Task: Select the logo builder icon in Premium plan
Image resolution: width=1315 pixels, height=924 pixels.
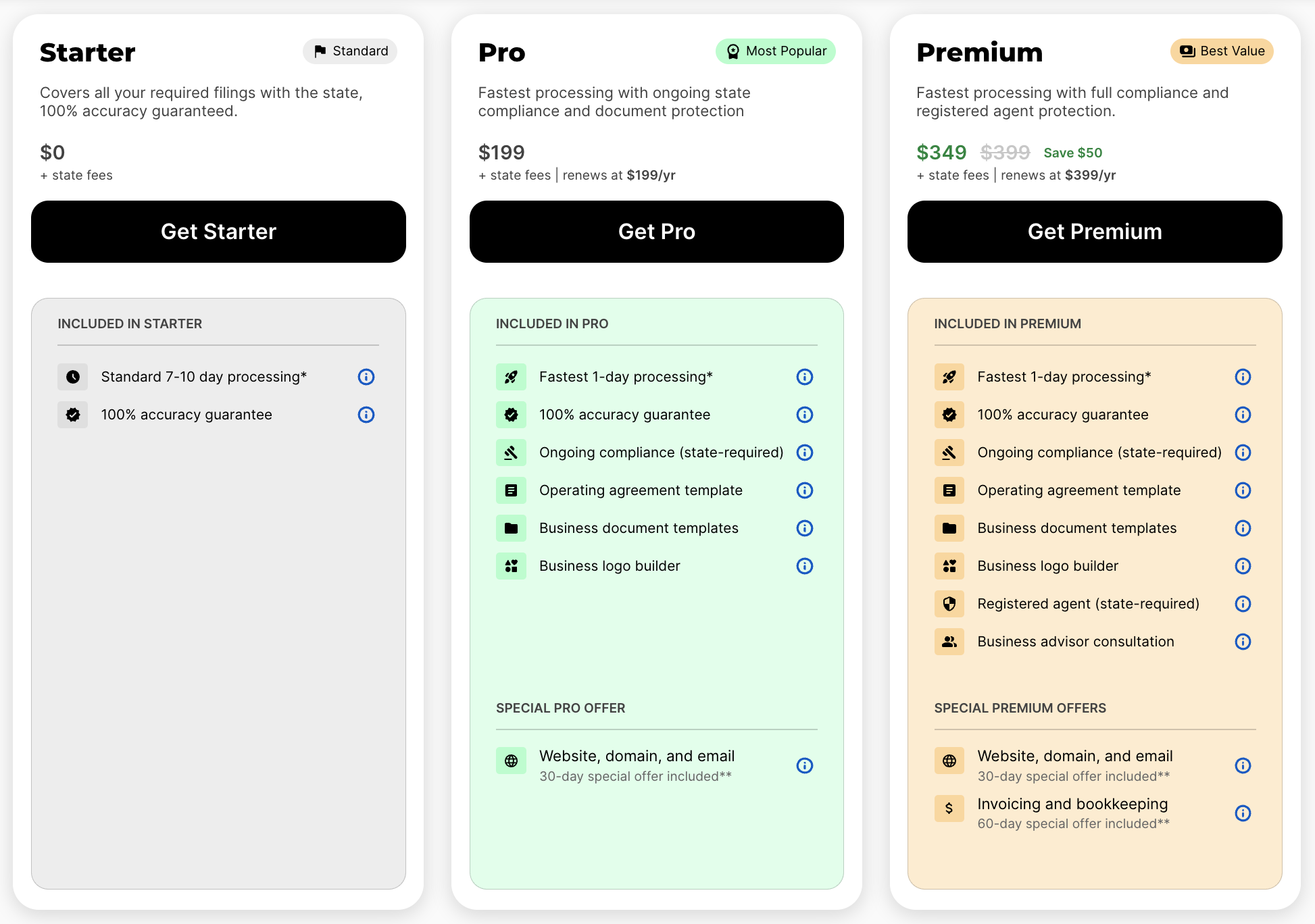Action: tap(949, 566)
